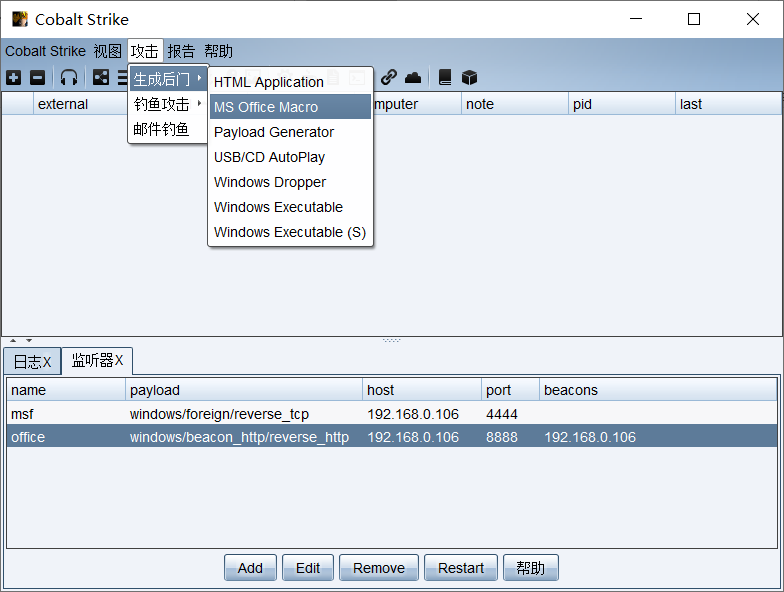Open listeners via the headphones icon
This screenshot has height=592, width=784.
click(x=68, y=78)
